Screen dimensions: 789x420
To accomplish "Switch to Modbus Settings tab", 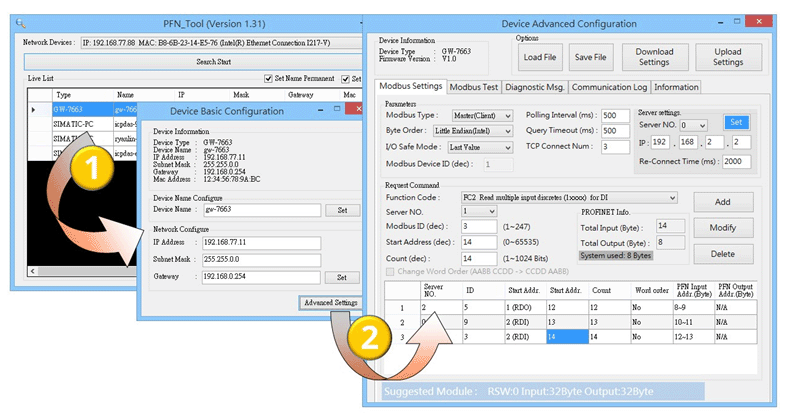I will pos(411,86).
